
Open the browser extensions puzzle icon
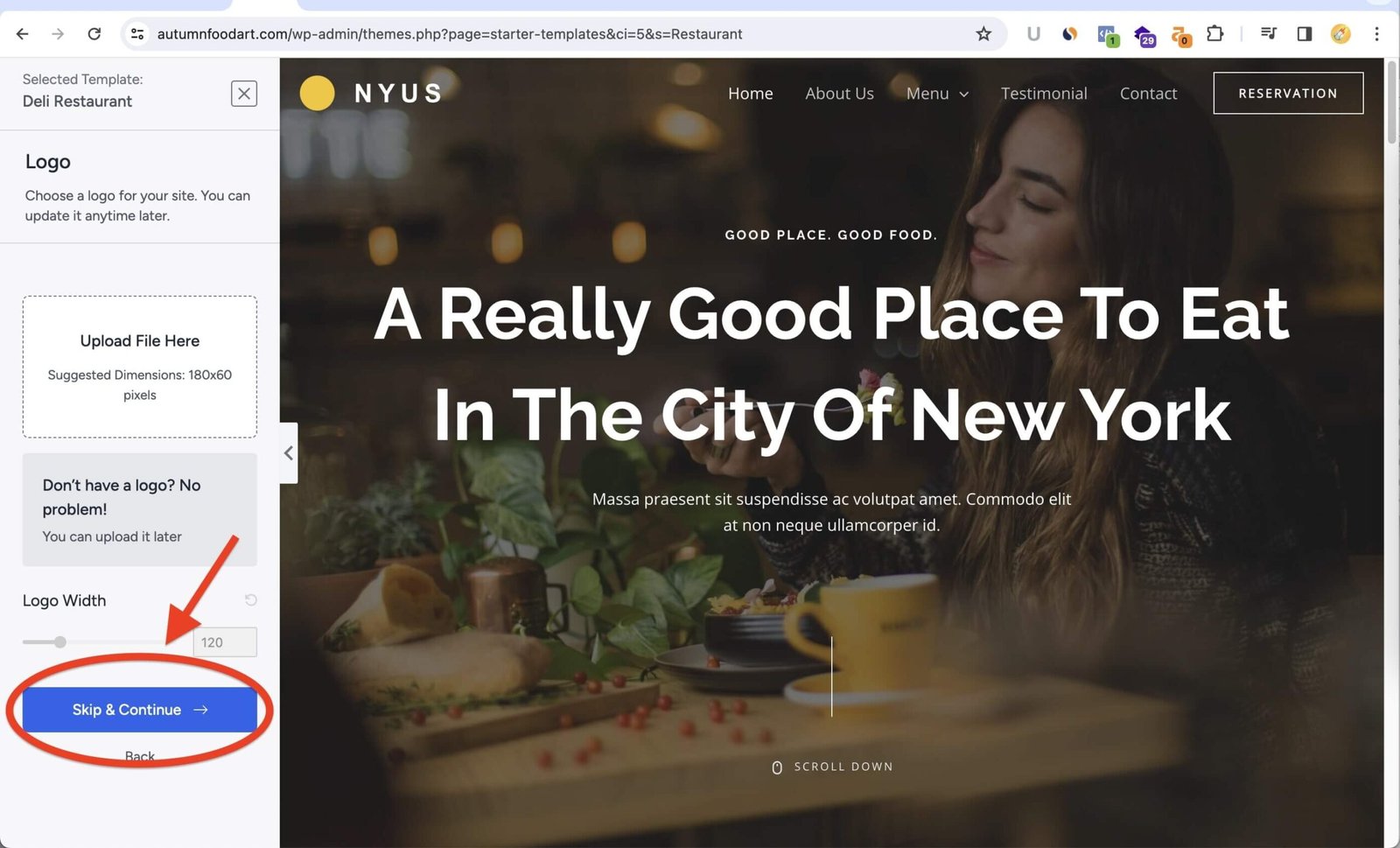[1215, 34]
